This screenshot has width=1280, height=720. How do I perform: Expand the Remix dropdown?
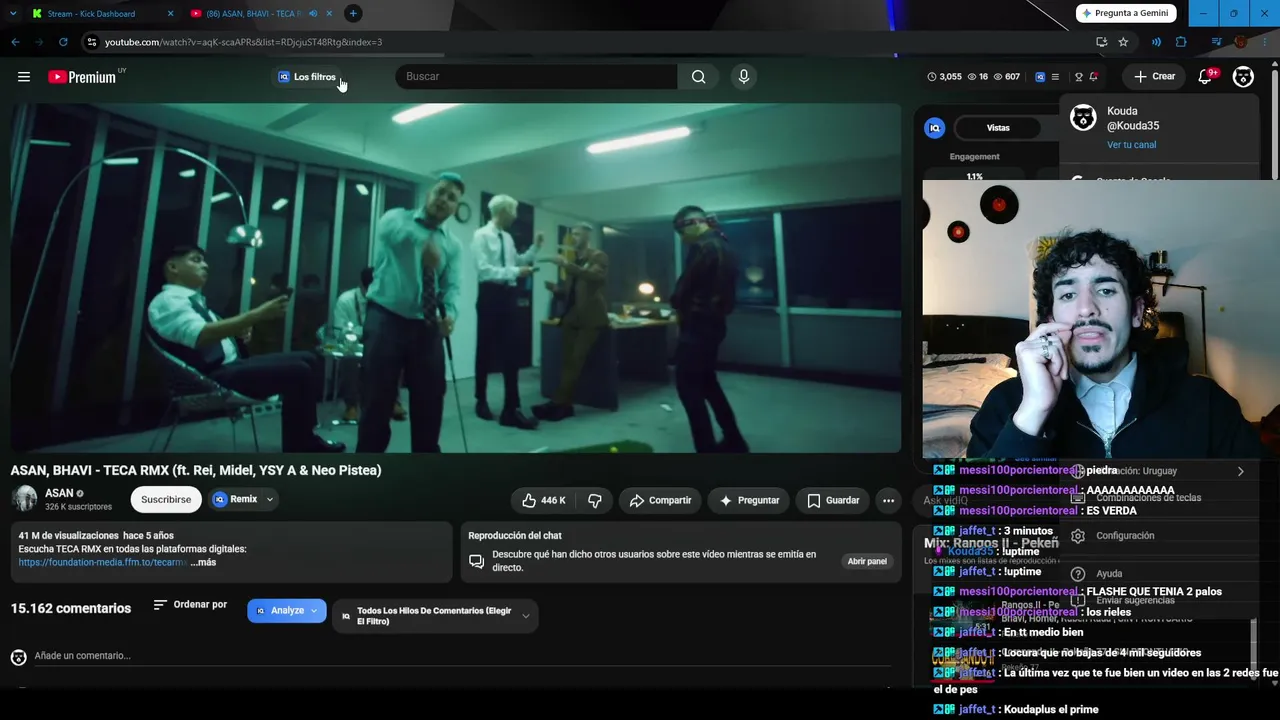click(x=269, y=499)
